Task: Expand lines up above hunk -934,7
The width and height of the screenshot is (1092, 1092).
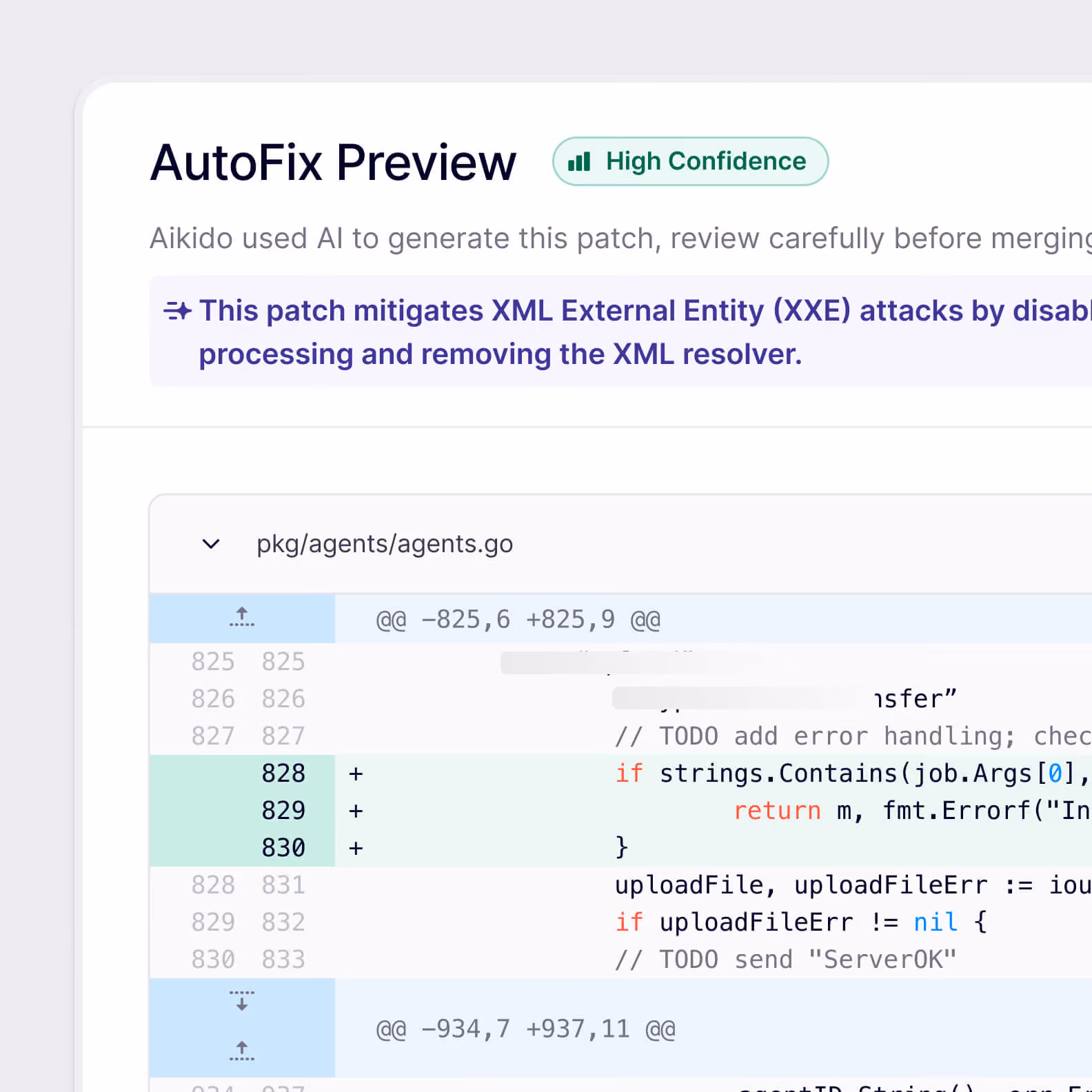Action: click(242, 1051)
